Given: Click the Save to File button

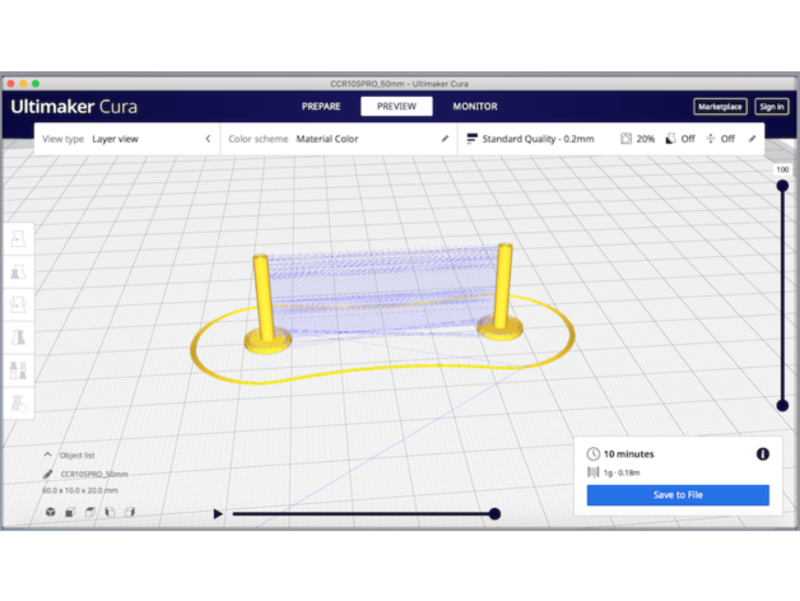Looking at the screenshot, I should point(677,494).
